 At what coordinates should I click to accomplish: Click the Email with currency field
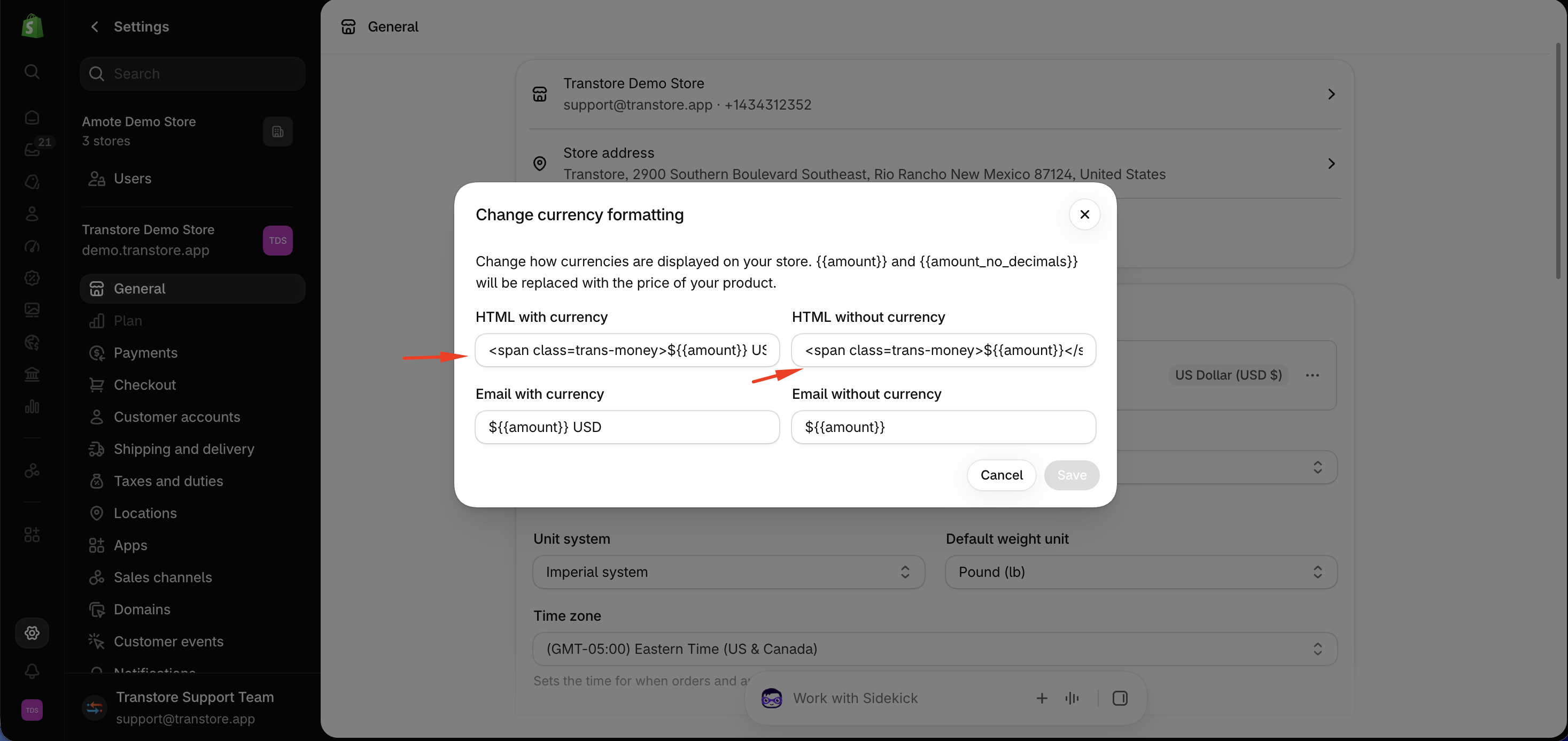point(627,427)
